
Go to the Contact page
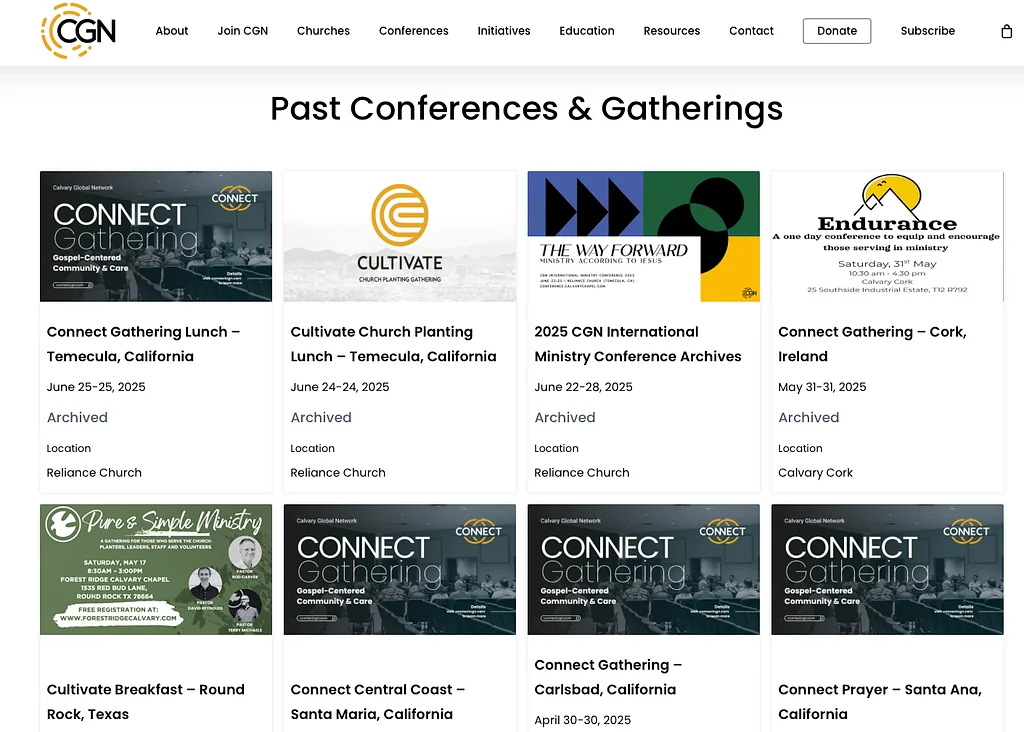(751, 31)
